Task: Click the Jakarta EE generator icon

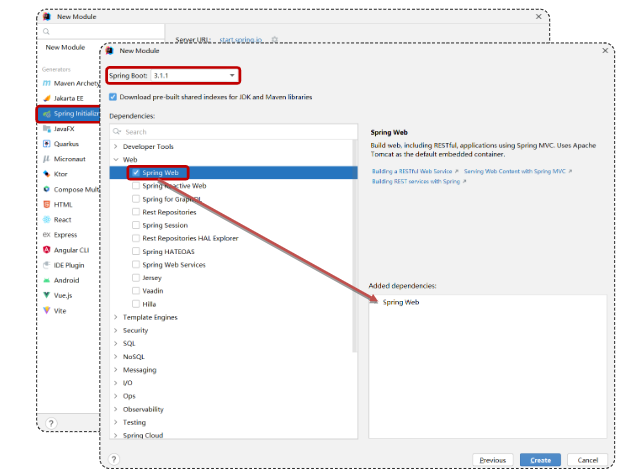Action: click(x=47, y=98)
